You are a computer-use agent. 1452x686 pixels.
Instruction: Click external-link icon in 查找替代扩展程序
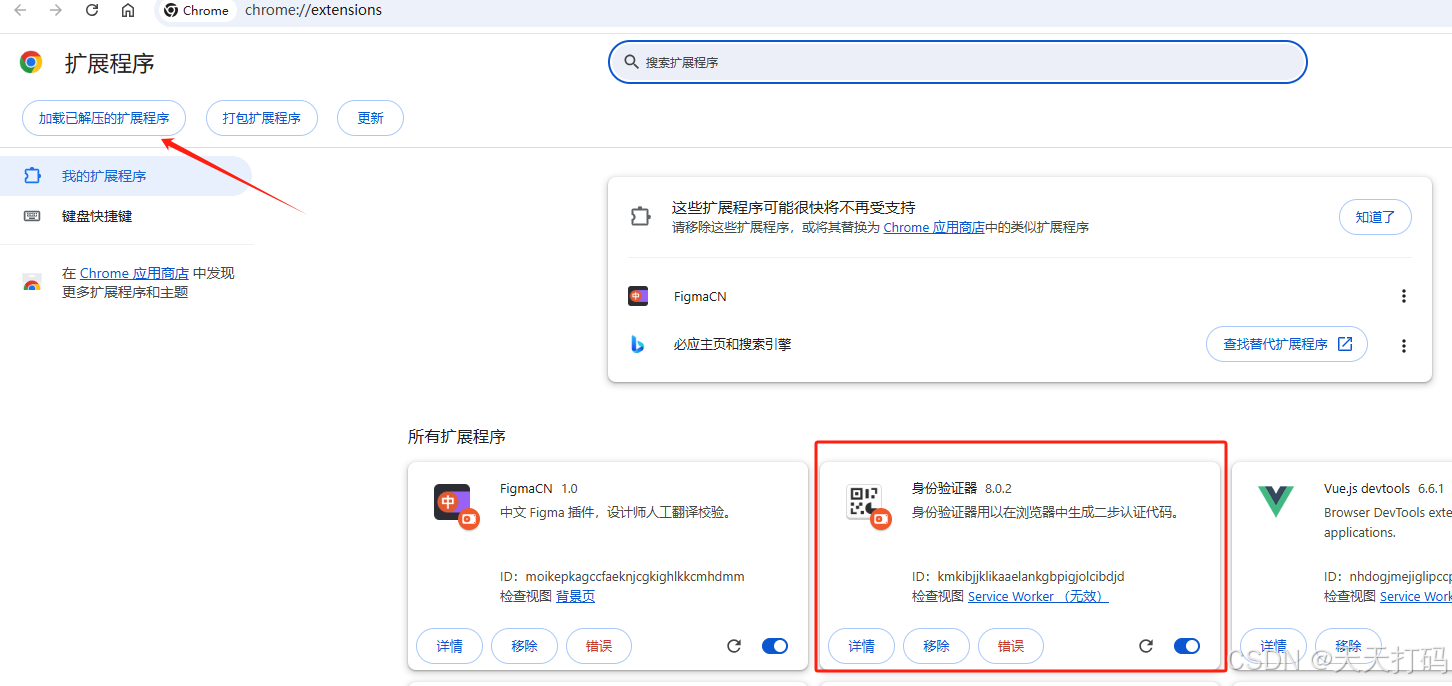tap(1345, 344)
